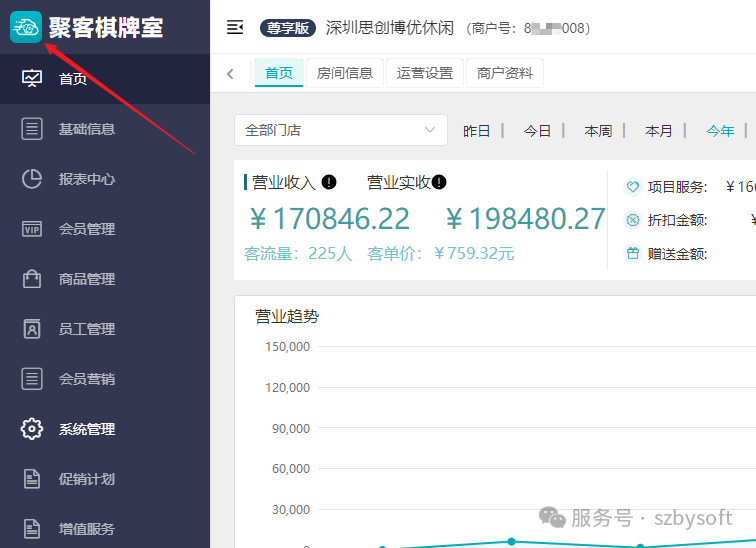Switch to the 运营设置 tab
This screenshot has width=756, height=548.
(425, 73)
